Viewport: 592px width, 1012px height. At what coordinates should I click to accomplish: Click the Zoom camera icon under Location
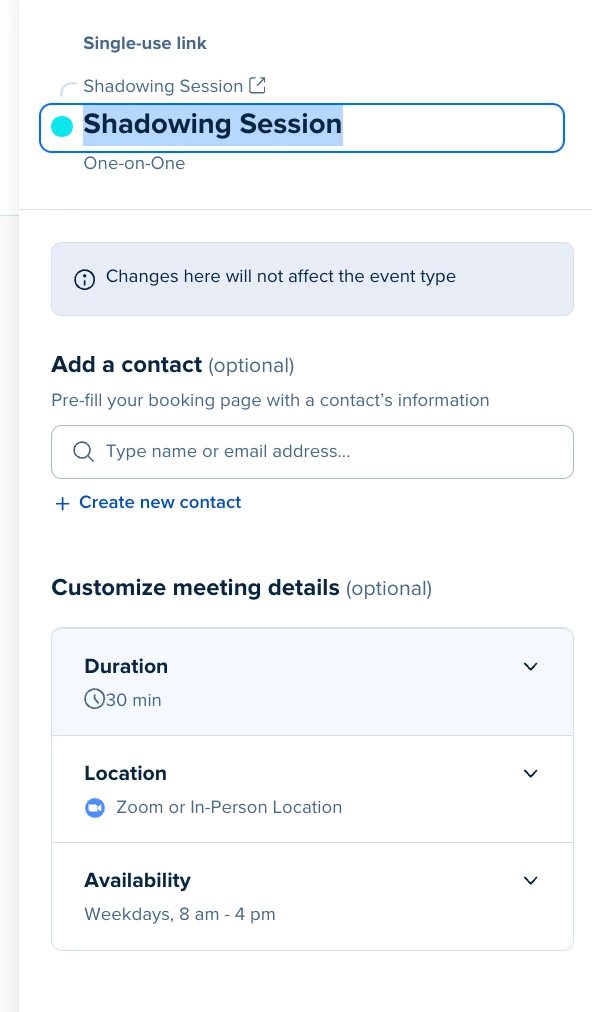[95, 807]
